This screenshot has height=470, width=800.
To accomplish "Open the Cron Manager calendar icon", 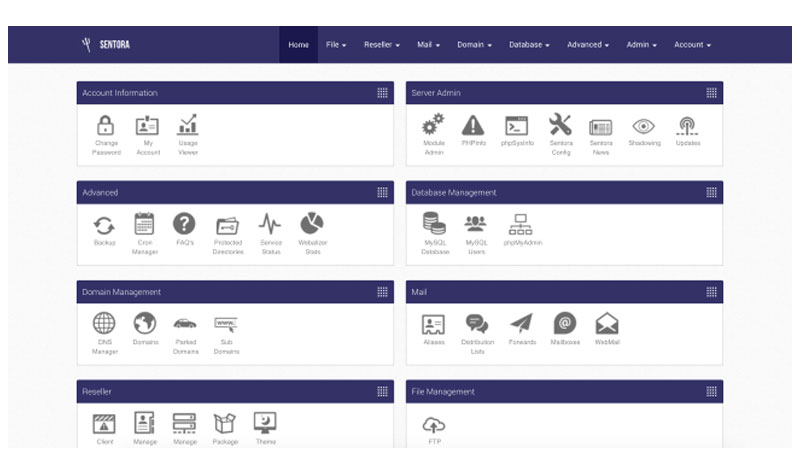I will pyautogui.click(x=144, y=224).
